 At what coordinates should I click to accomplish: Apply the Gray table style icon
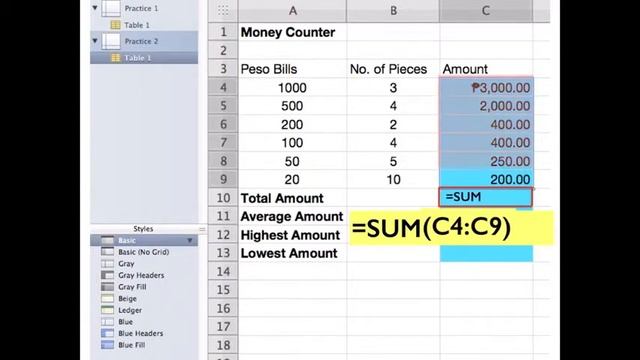(107, 264)
